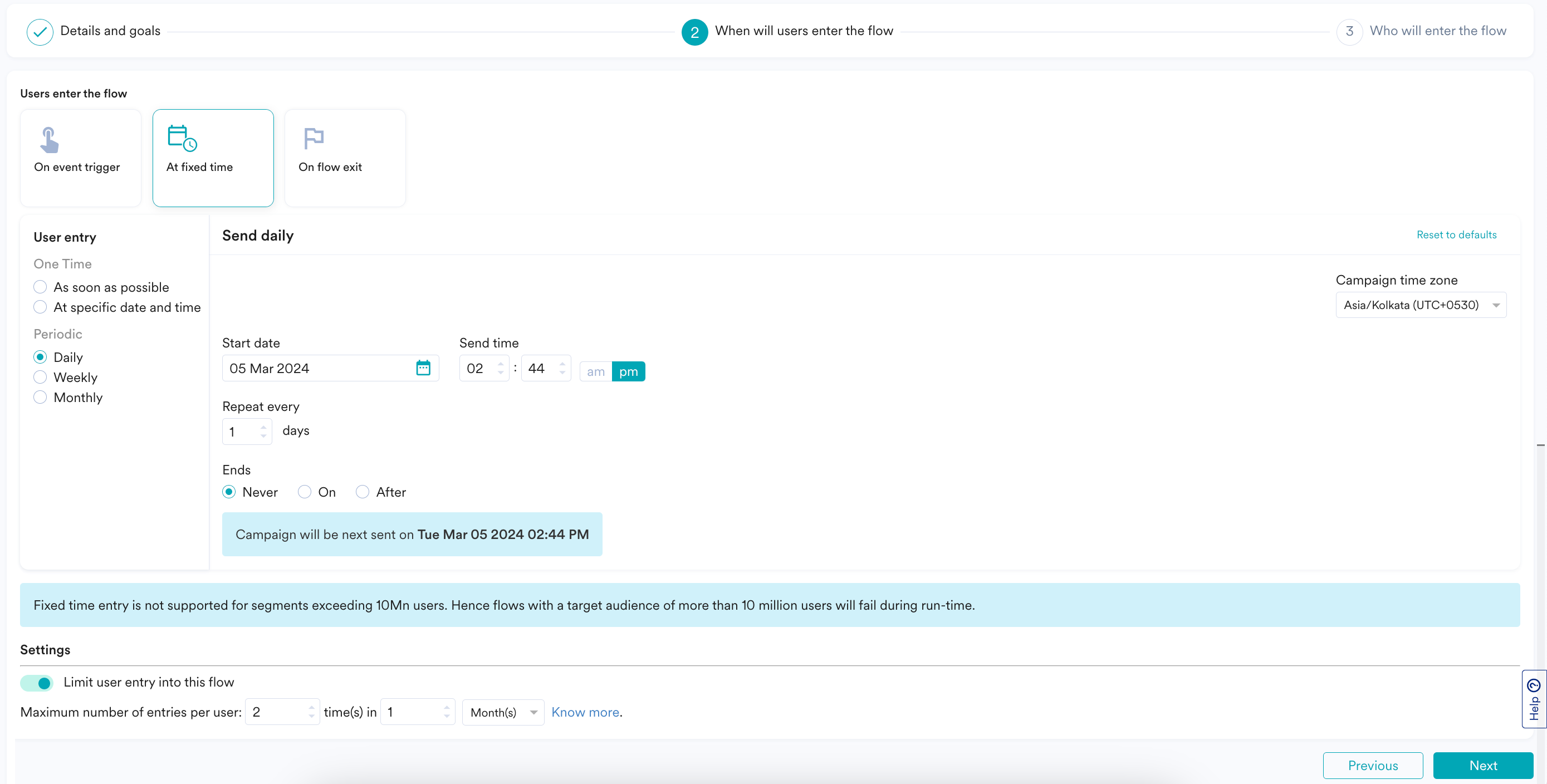Open the Know more link
This screenshot has height=784, width=1547.
click(x=585, y=713)
